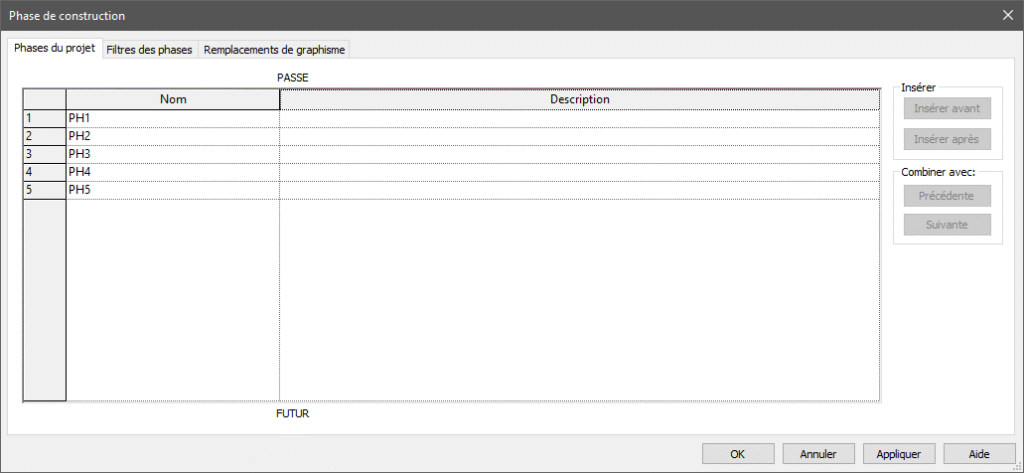Click the description cell of PH2
The height and width of the screenshot is (473, 1024).
click(x=579, y=136)
